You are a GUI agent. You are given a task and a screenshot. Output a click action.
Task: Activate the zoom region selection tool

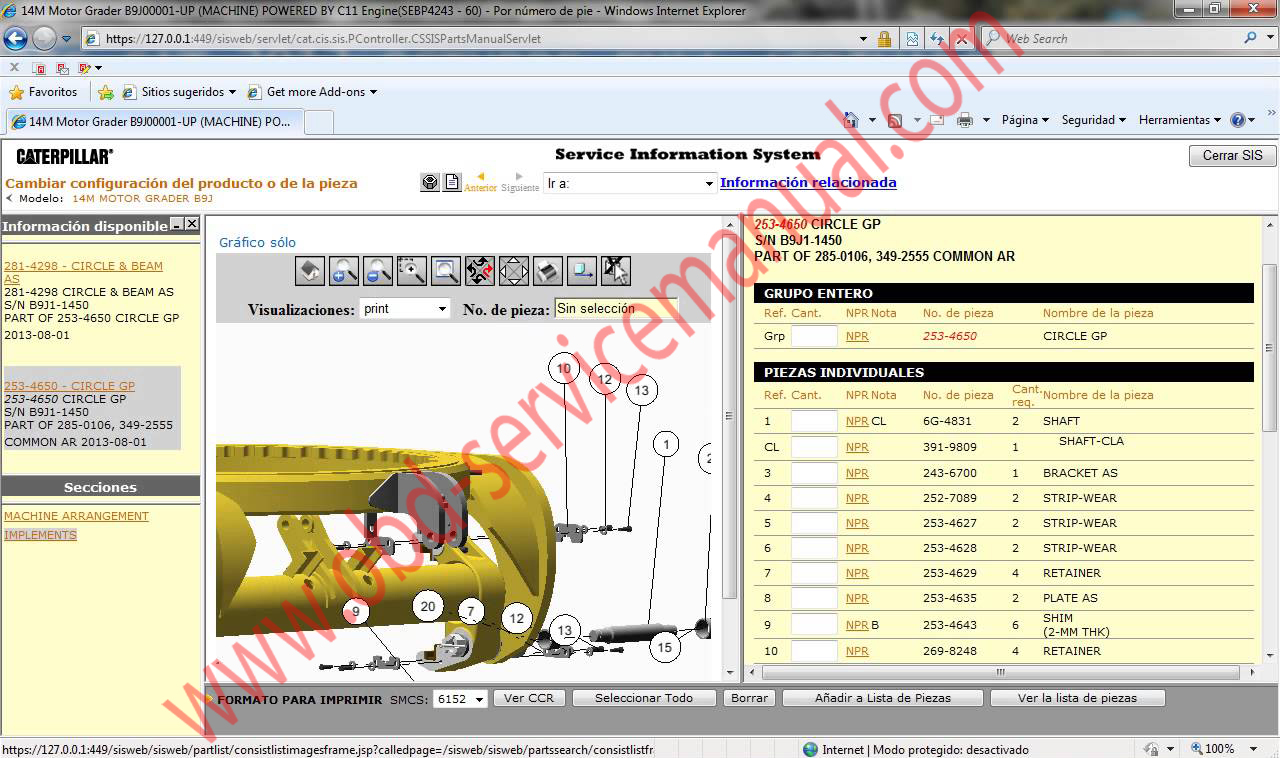411,270
